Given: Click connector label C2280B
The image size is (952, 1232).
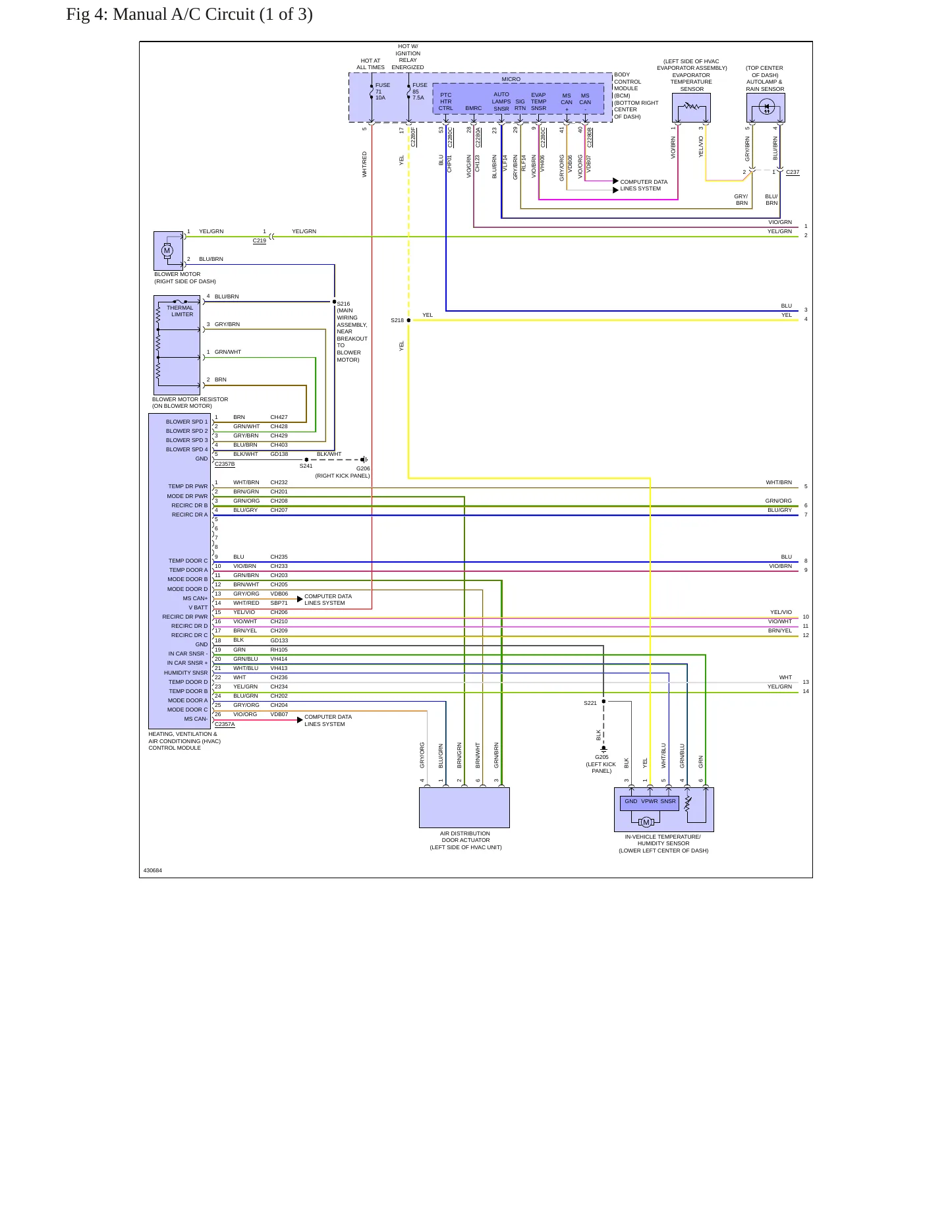Looking at the screenshot, I should pos(590,137).
